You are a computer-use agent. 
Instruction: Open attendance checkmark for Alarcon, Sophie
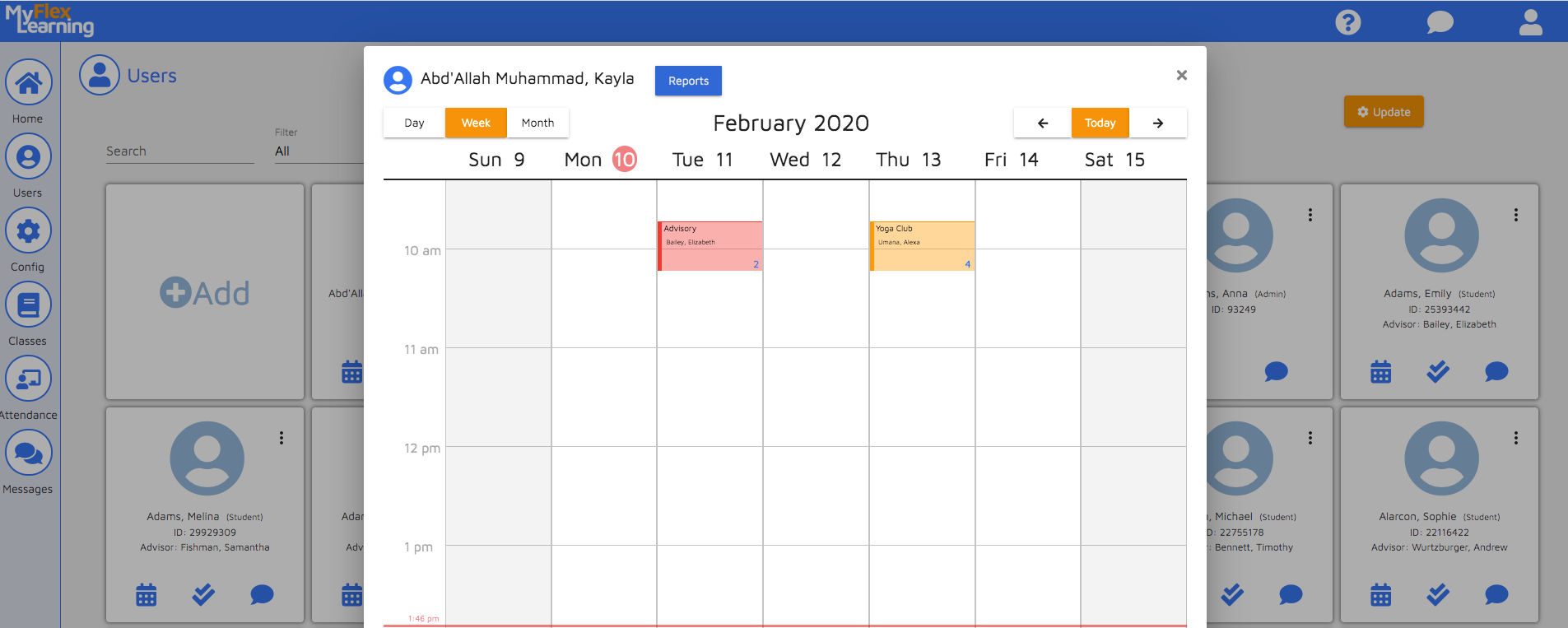point(1438,594)
